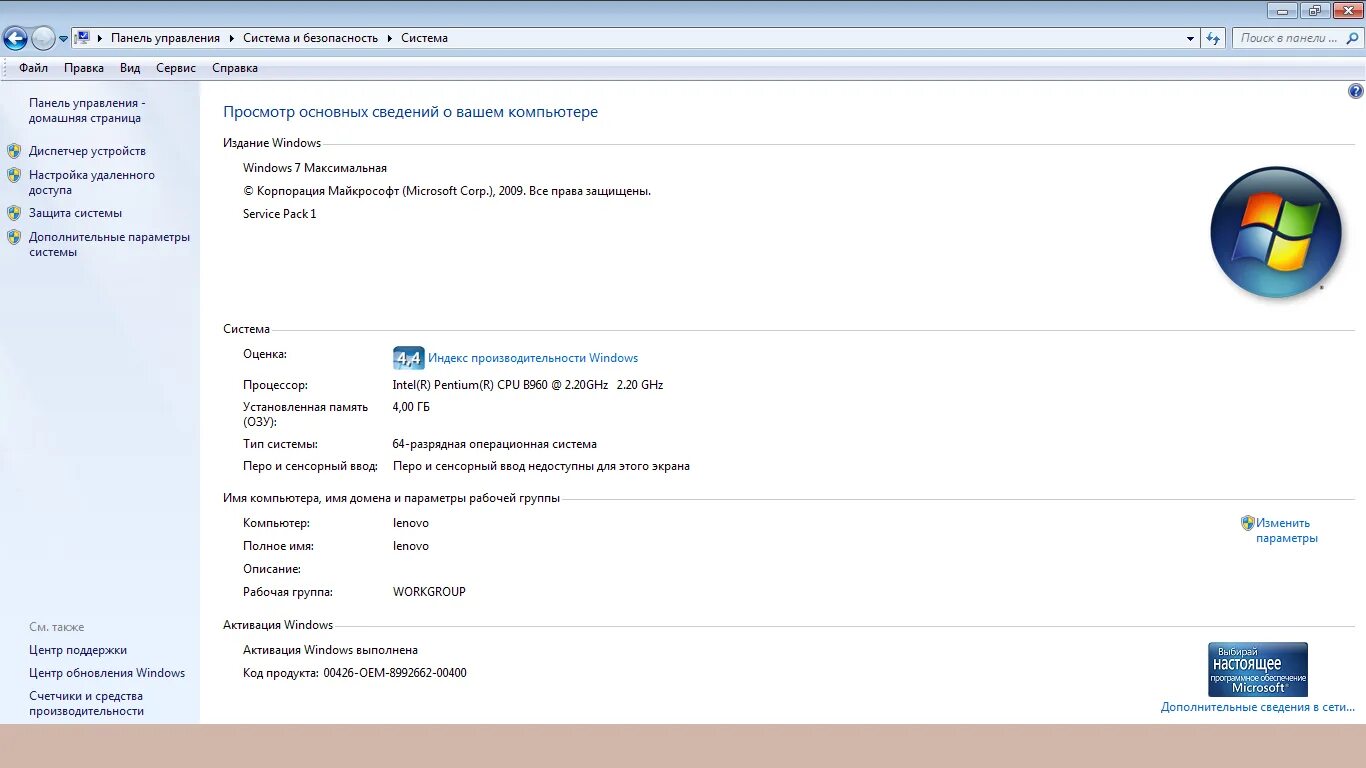Open address bar history dropdown arrow
The image size is (1366, 768).
(x=1190, y=38)
